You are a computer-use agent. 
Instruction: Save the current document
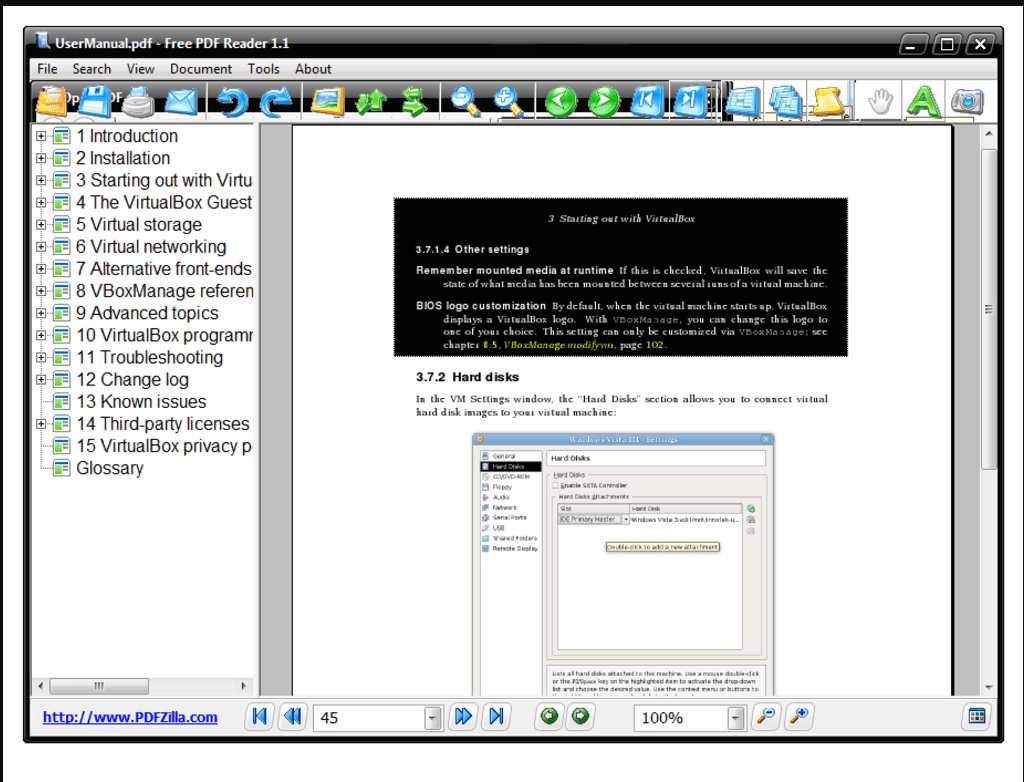pyautogui.click(x=96, y=100)
